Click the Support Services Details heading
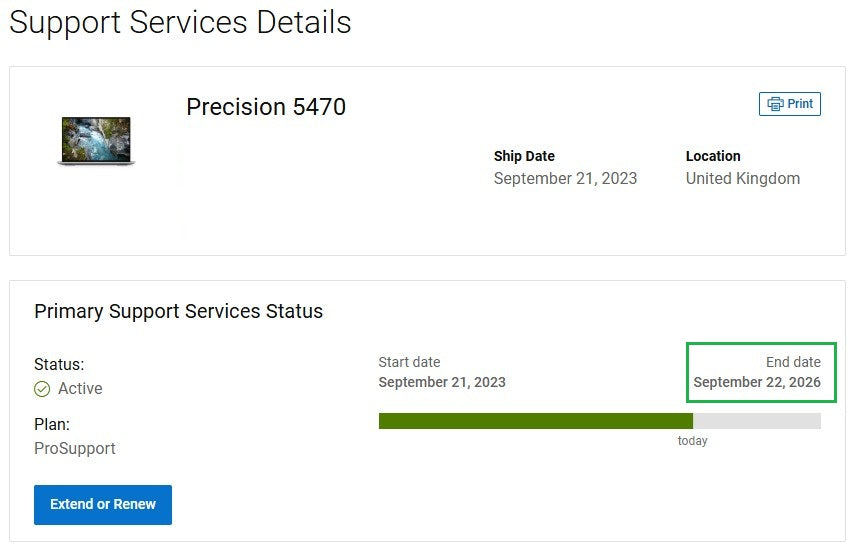This screenshot has width=861, height=552. [x=180, y=22]
